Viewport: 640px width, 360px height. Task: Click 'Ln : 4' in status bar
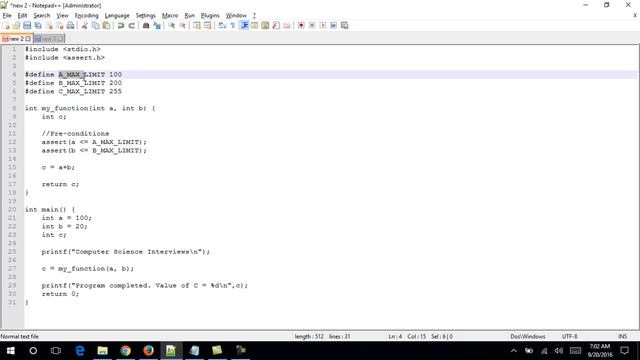coord(395,336)
